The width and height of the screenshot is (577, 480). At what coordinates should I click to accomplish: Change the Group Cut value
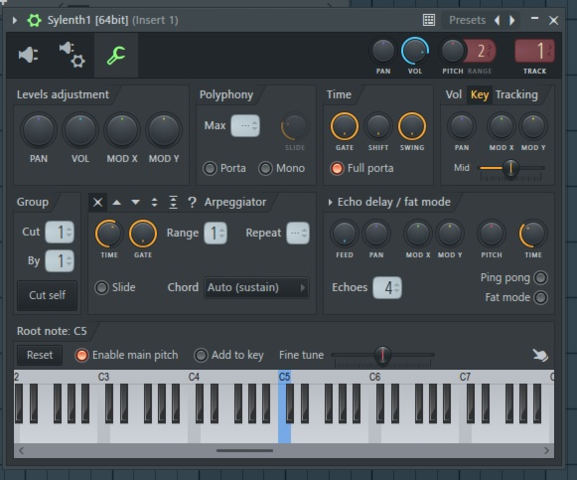point(60,232)
